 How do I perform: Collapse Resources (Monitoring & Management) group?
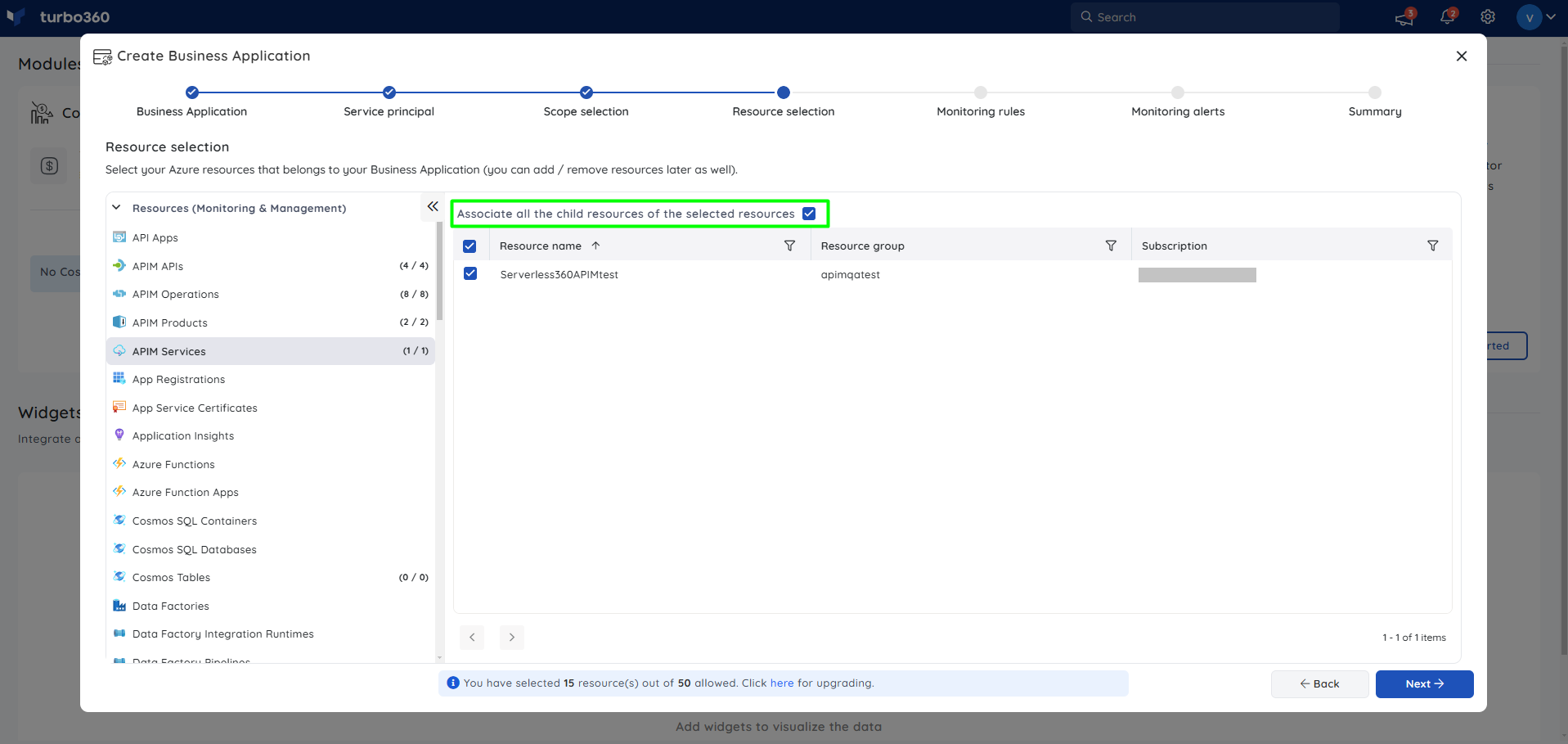click(x=116, y=208)
